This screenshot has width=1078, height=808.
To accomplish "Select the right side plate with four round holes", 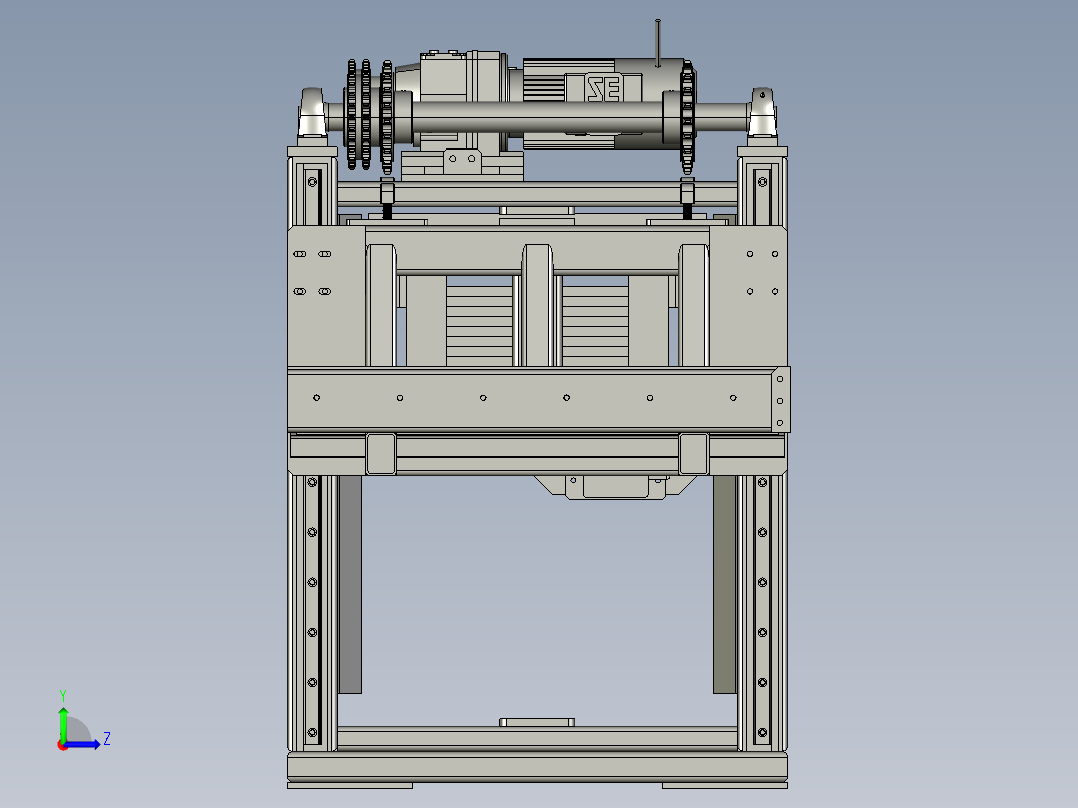I will [748, 296].
